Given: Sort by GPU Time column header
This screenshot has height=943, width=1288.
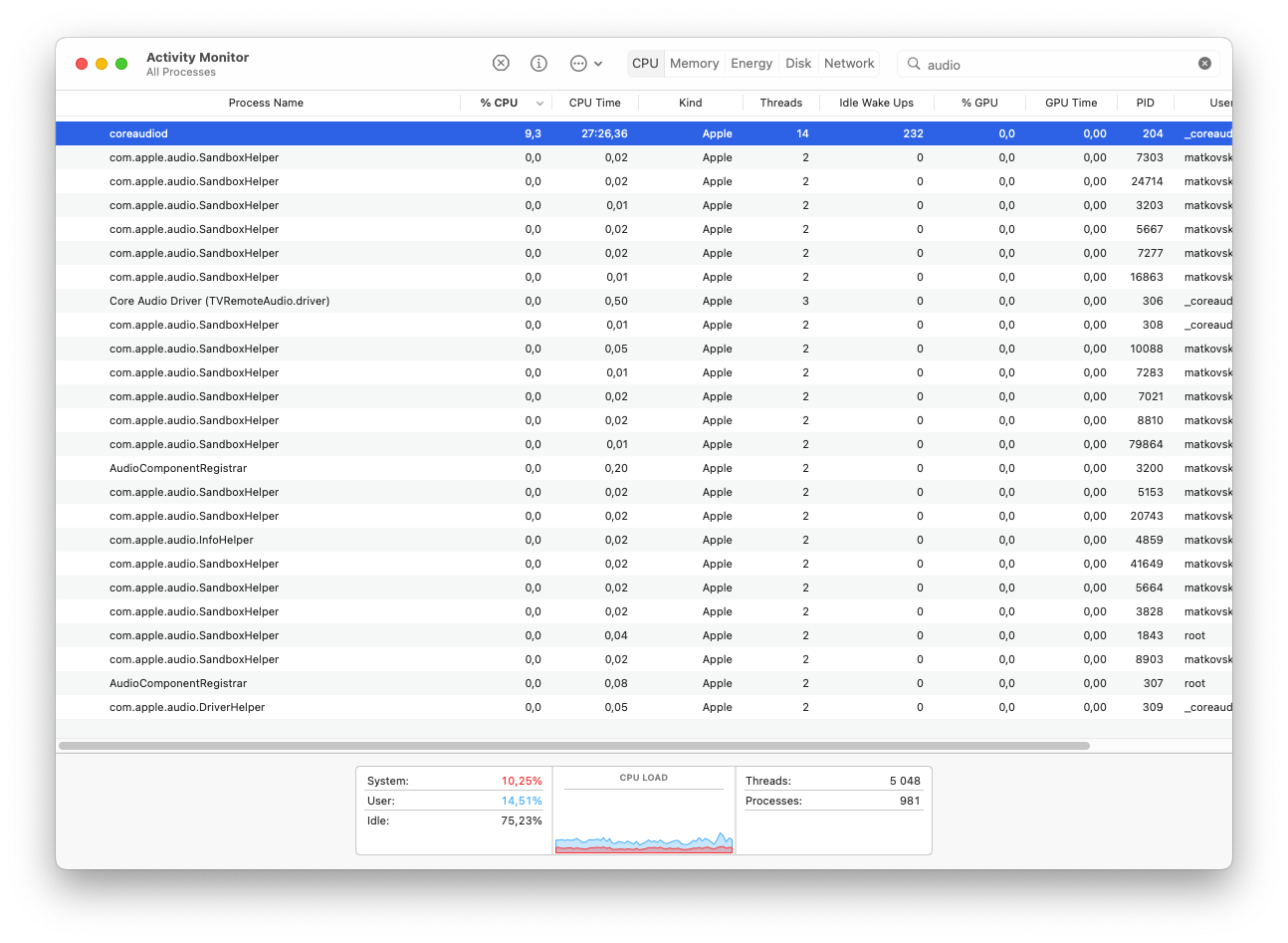Looking at the screenshot, I should pos(1071,103).
